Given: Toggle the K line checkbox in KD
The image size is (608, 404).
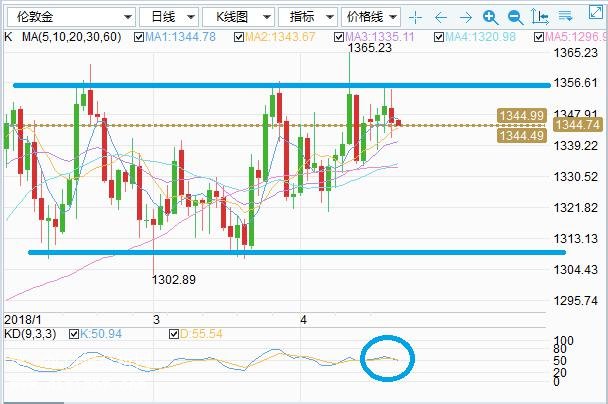Looking at the screenshot, I should pos(74,334).
